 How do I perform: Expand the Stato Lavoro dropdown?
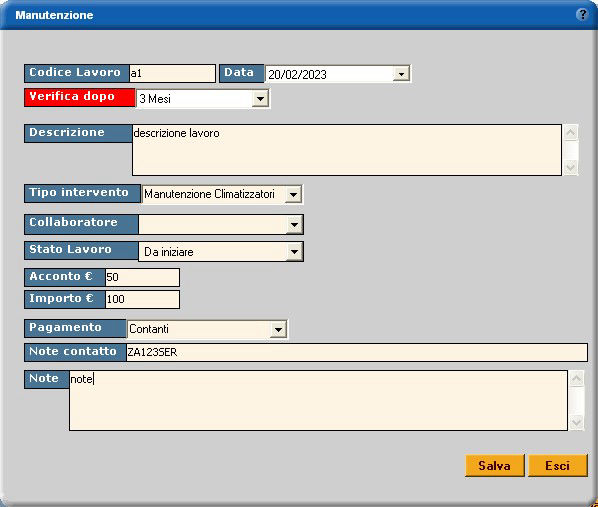(294, 252)
